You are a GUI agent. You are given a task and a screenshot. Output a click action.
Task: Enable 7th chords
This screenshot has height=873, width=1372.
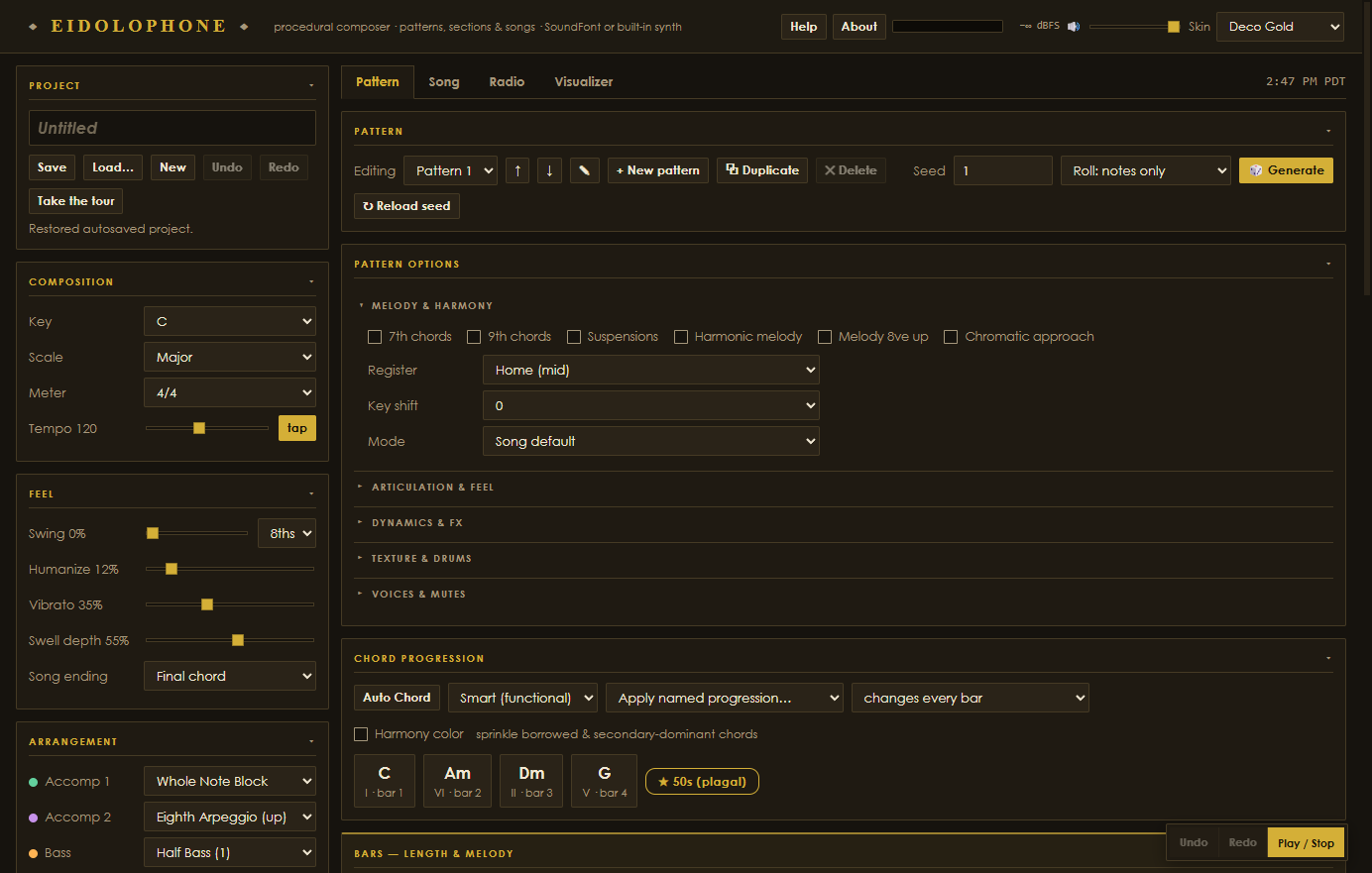tap(375, 337)
